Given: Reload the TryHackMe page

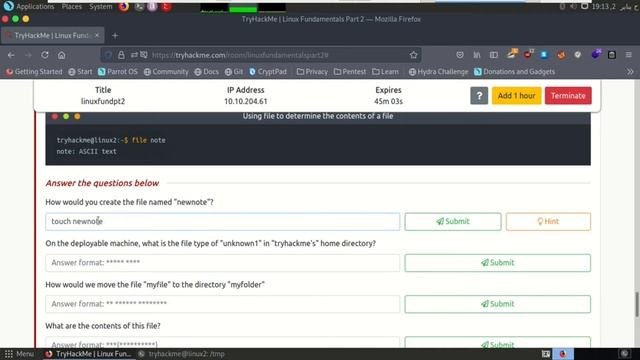Looking at the screenshot, I should [x=45, y=55].
